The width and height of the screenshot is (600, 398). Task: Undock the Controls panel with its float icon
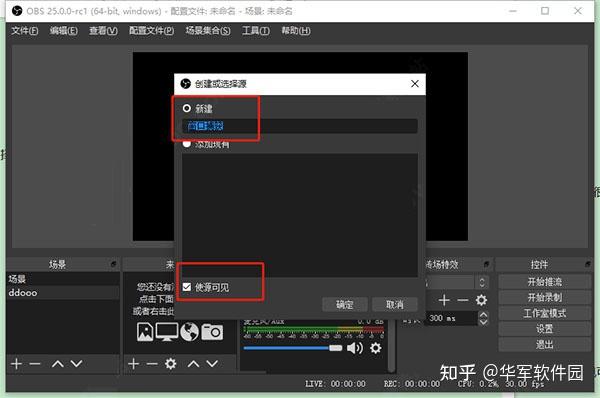tap(588, 264)
